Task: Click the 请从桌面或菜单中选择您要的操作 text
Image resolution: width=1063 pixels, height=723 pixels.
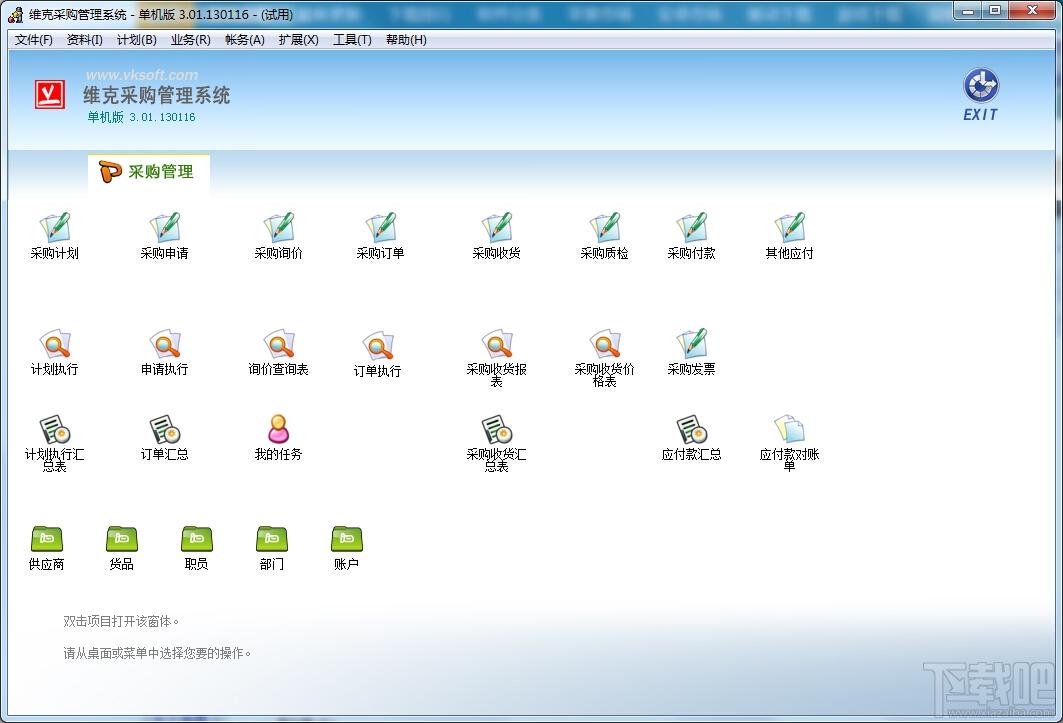Action: tap(157, 653)
